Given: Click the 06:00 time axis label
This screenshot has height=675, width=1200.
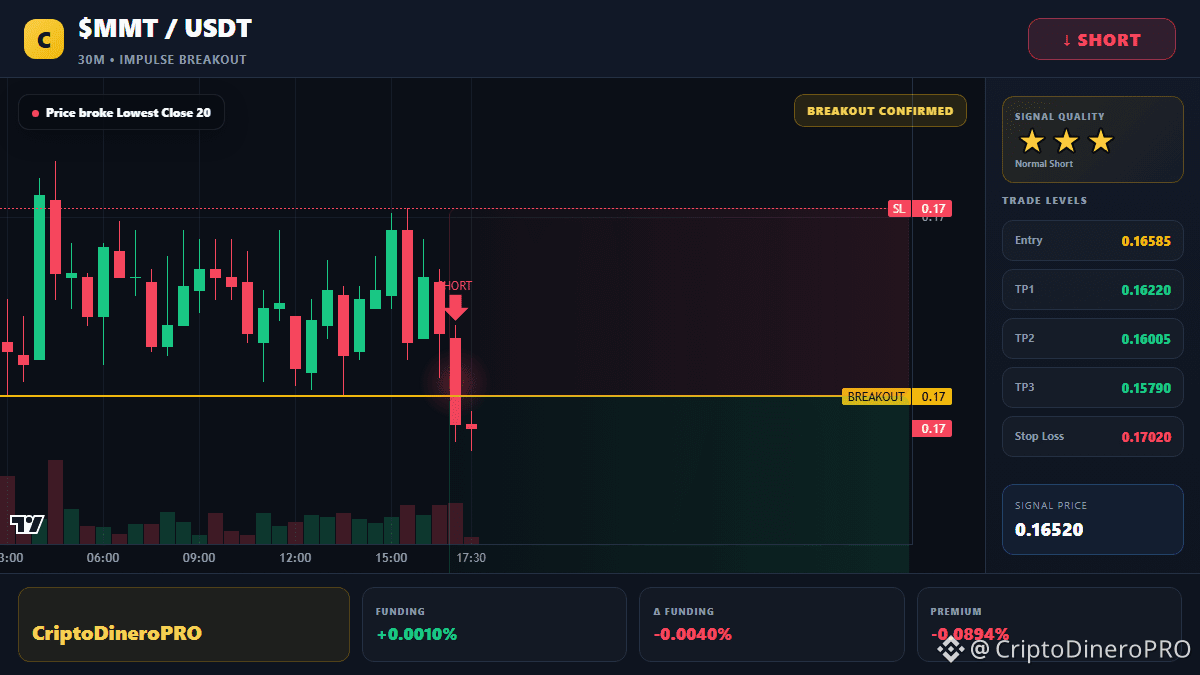Looking at the screenshot, I should pyautogui.click(x=103, y=558).
